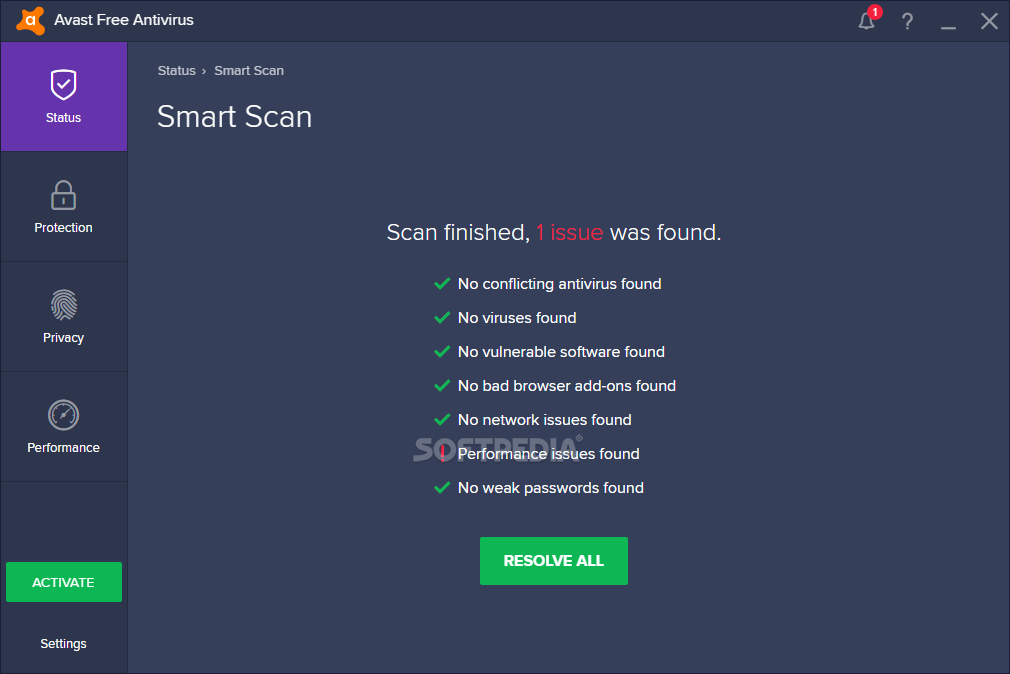Click the check beside 'No vulnerable software found'
The width and height of the screenshot is (1010, 674).
[x=442, y=352]
